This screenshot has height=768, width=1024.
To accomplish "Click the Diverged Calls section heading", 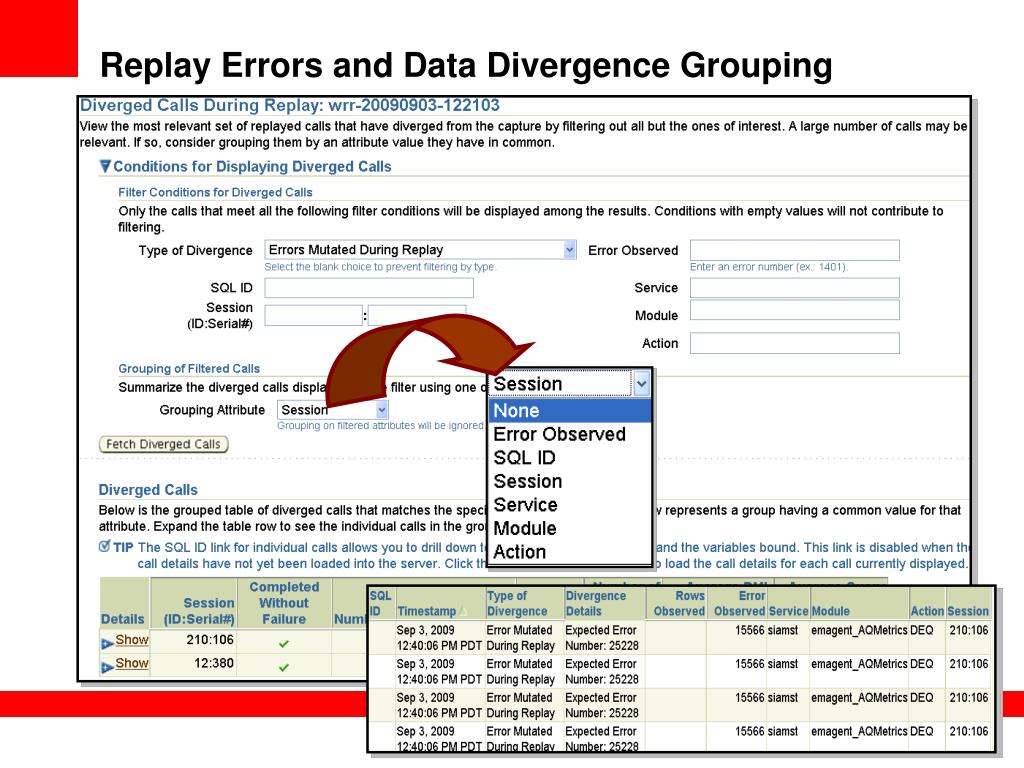I will (148, 490).
